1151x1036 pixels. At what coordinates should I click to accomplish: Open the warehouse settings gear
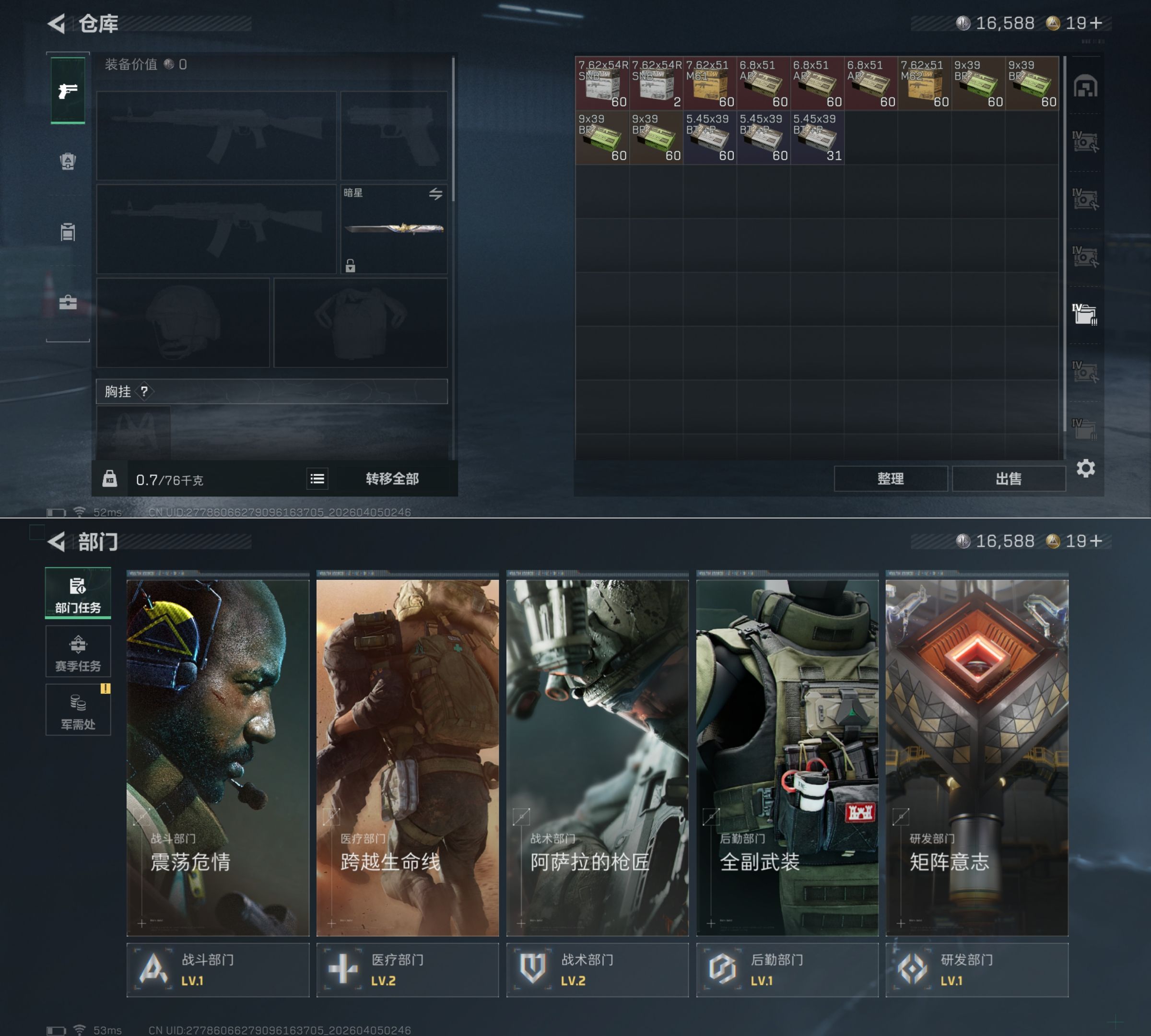click(x=1085, y=469)
